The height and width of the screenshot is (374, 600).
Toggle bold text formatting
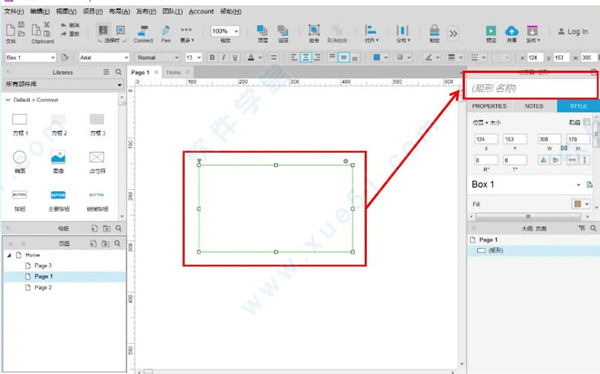pyautogui.click(x=212, y=57)
